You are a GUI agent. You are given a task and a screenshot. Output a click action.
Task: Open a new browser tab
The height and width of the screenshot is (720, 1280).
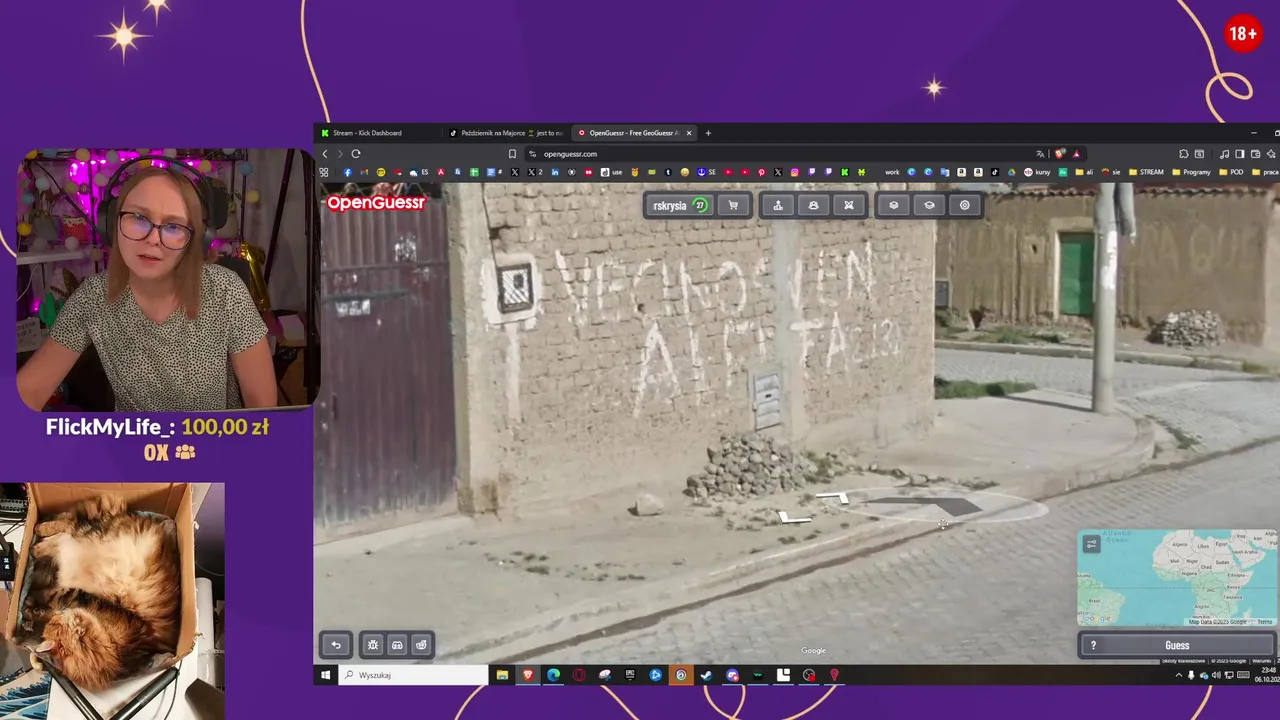coord(708,133)
